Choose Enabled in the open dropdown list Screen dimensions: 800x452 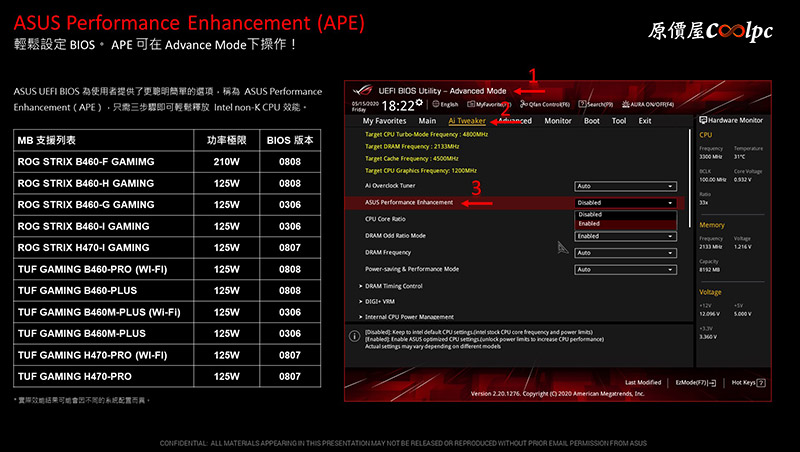point(626,224)
